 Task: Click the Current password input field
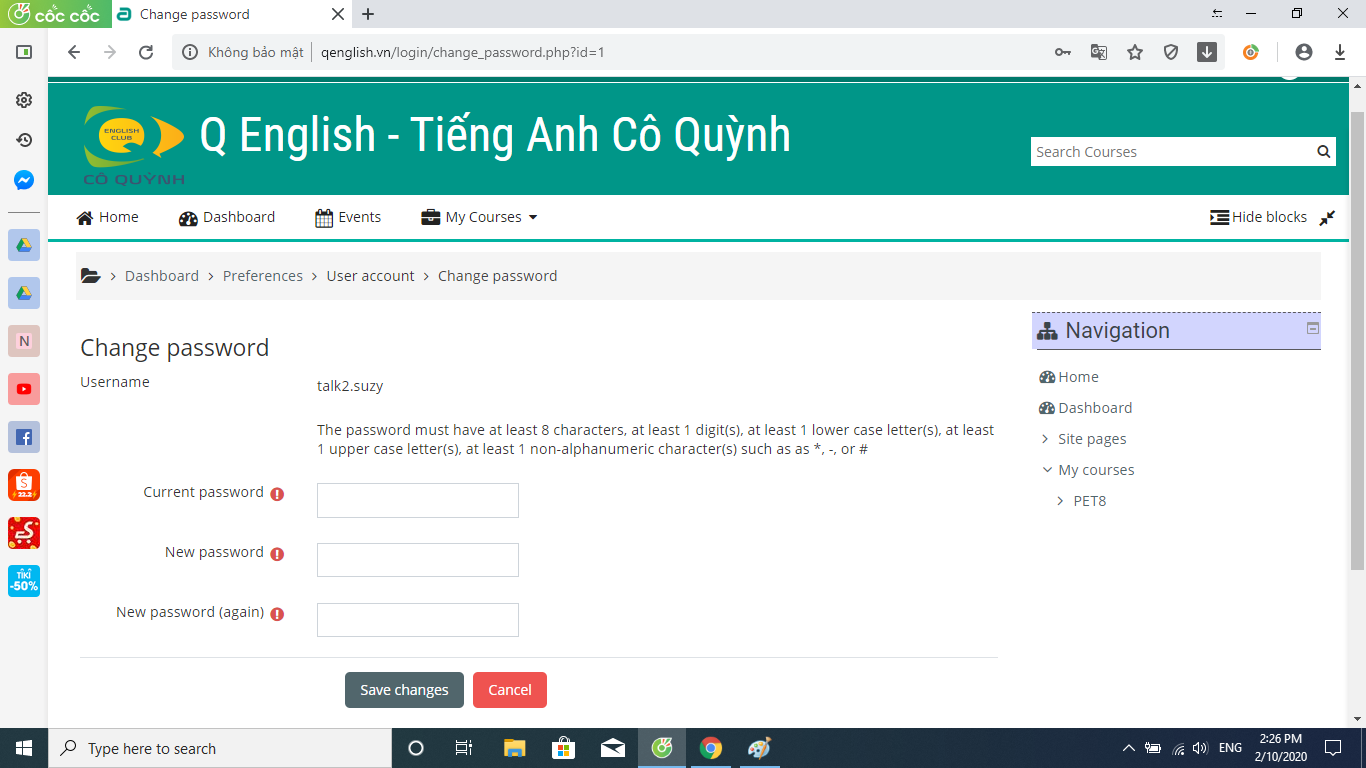(418, 500)
